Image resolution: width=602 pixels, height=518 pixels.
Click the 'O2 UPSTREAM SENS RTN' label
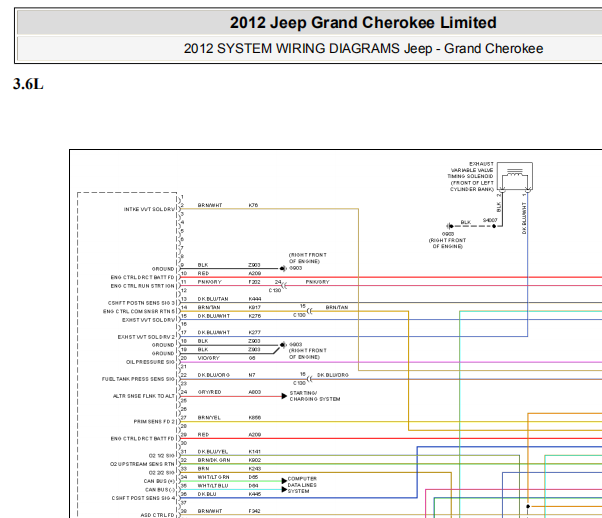142,464
